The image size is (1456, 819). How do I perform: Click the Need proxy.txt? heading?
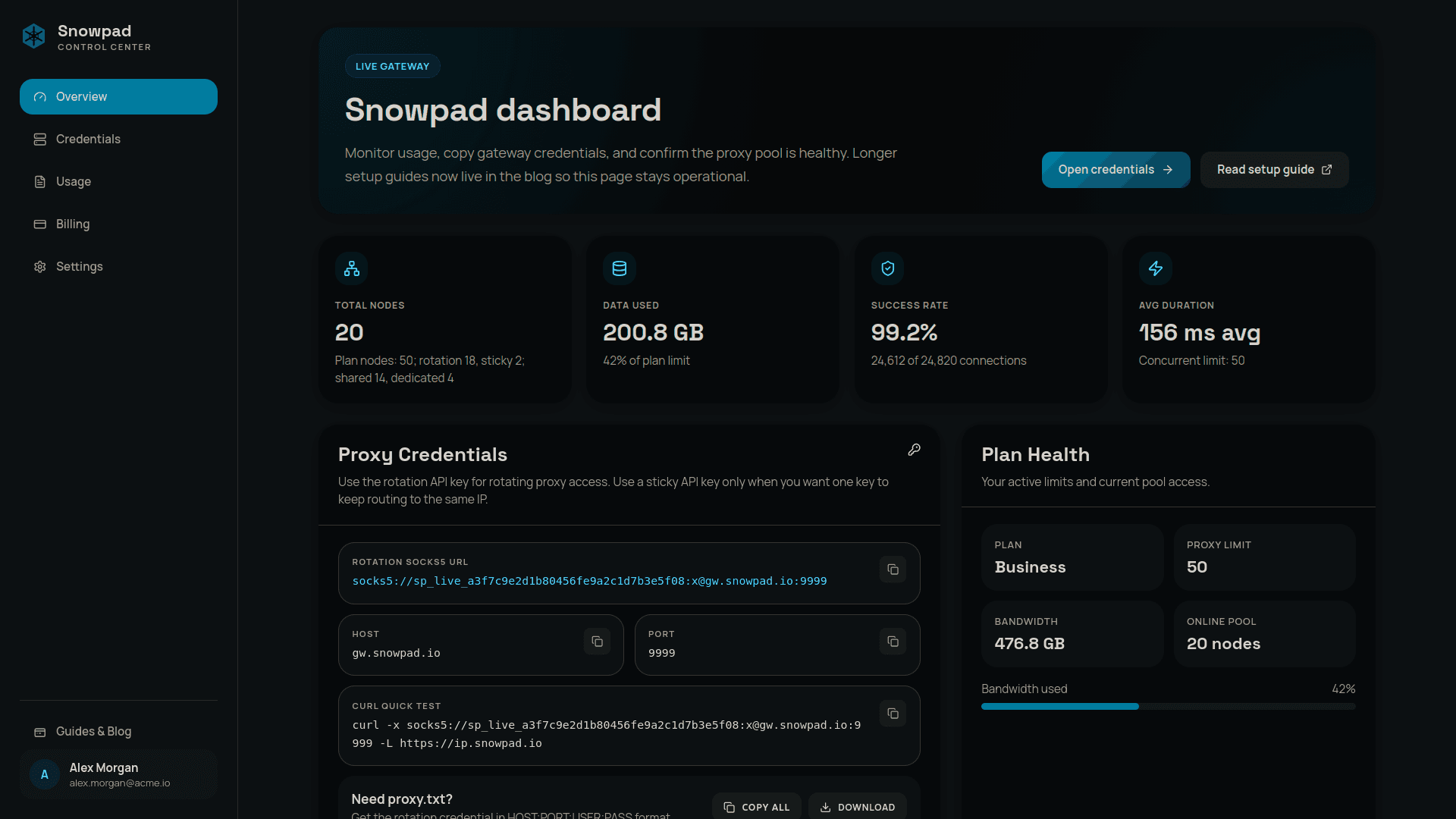402,799
